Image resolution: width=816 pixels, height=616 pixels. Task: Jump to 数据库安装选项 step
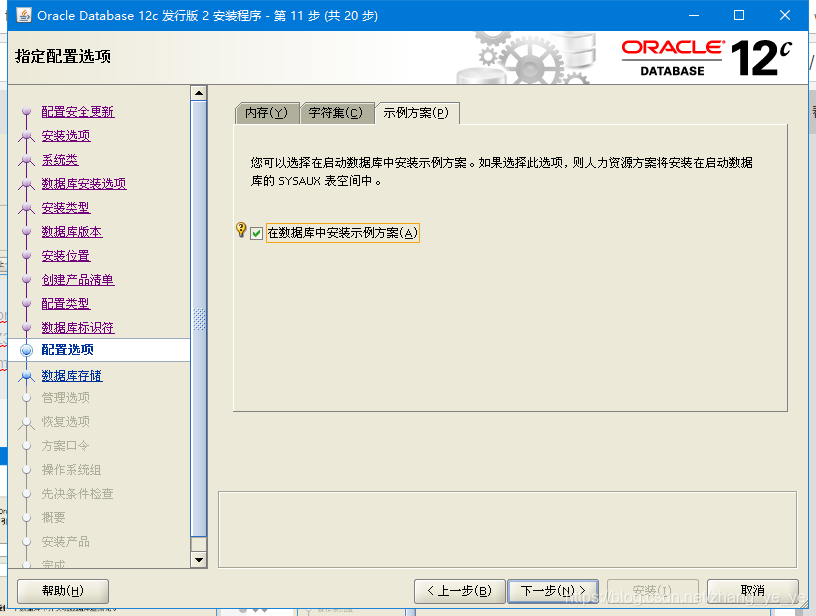pyautogui.click(x=84, y=184)
